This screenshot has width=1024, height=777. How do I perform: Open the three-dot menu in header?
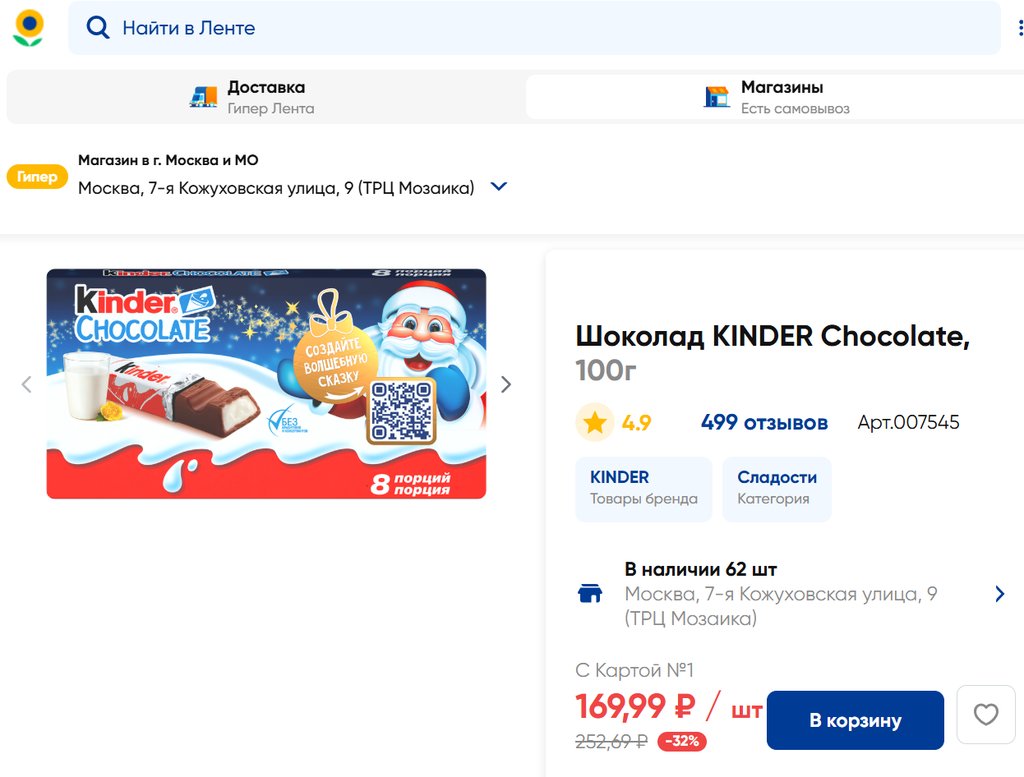click(1020, 28)
